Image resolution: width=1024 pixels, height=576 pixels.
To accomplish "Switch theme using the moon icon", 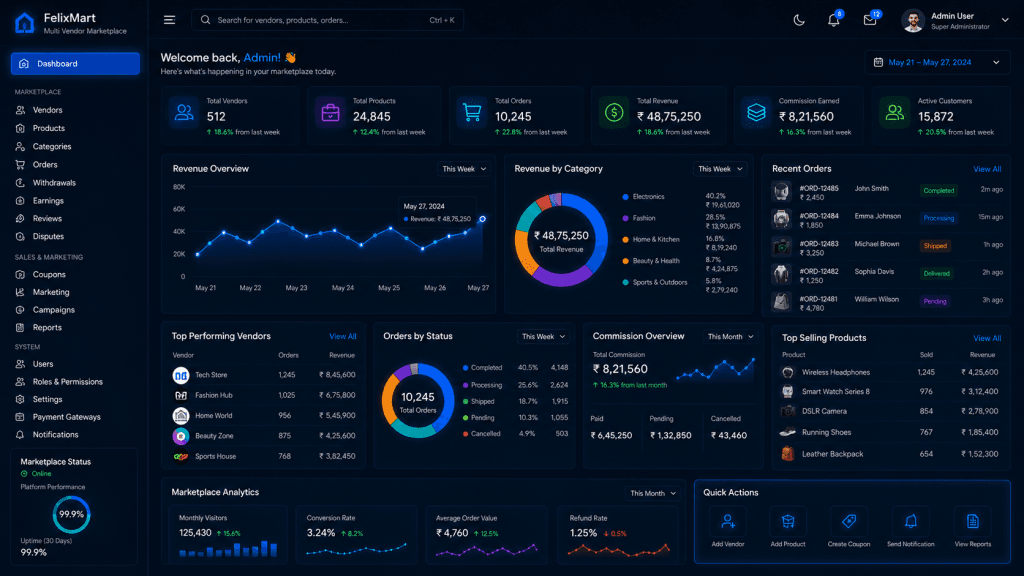I will click(799, 20).
